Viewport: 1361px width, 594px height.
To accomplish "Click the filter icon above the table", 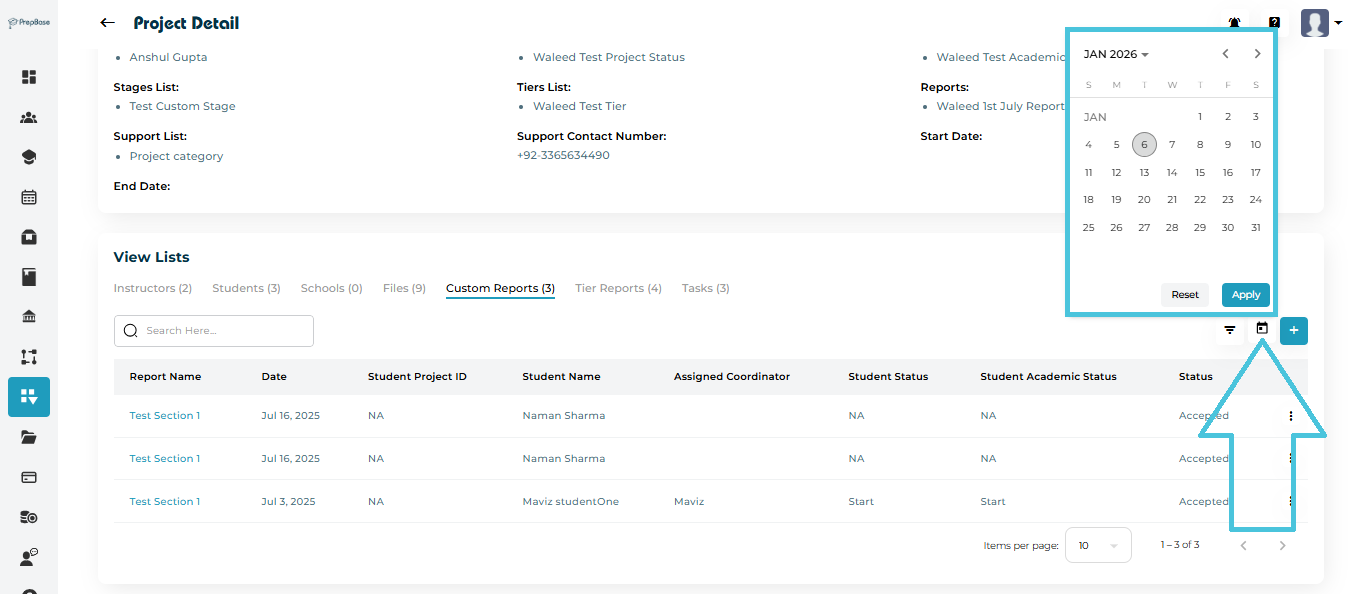I will pos(1230,330).
